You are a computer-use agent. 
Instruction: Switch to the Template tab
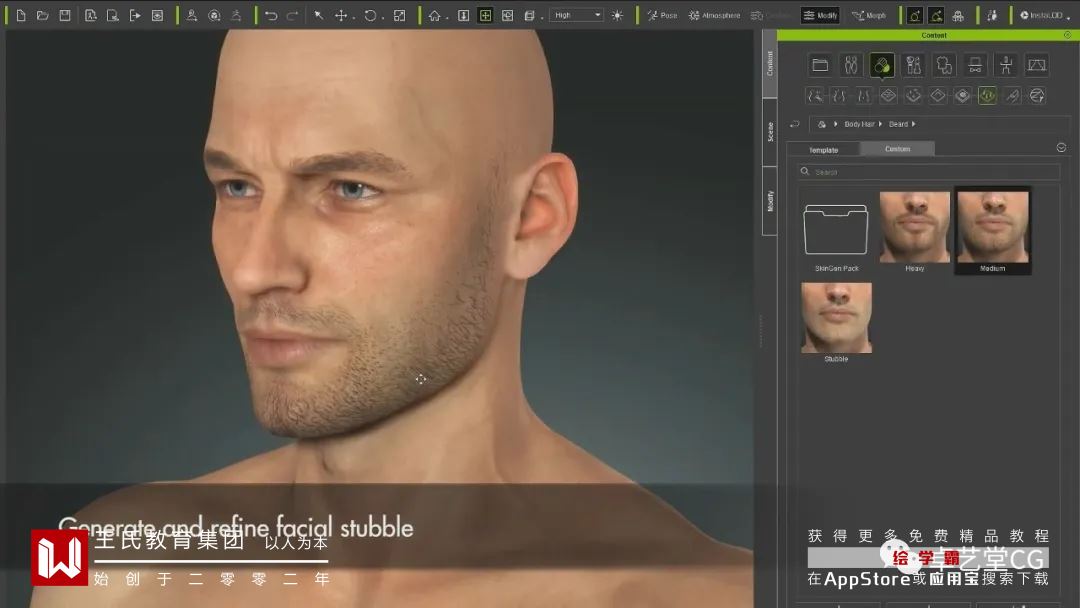pyautogui.click(x=823, y=149)
